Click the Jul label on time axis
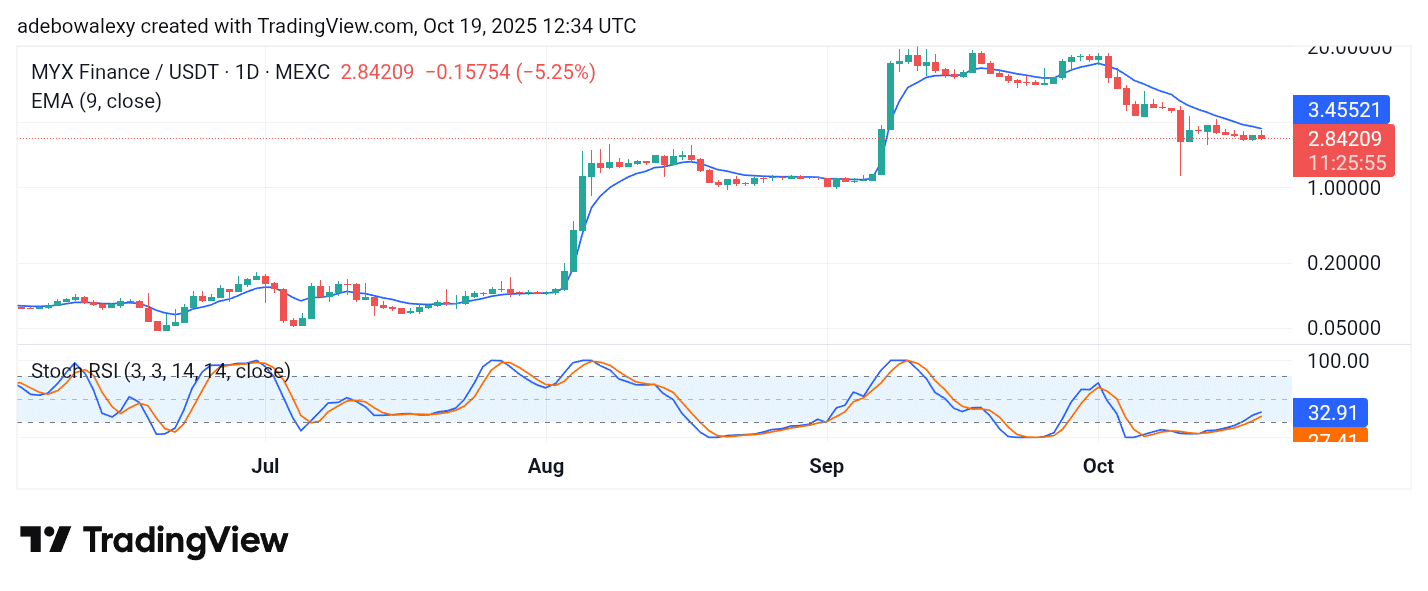 pyautogui.click(x=265, y=466)
